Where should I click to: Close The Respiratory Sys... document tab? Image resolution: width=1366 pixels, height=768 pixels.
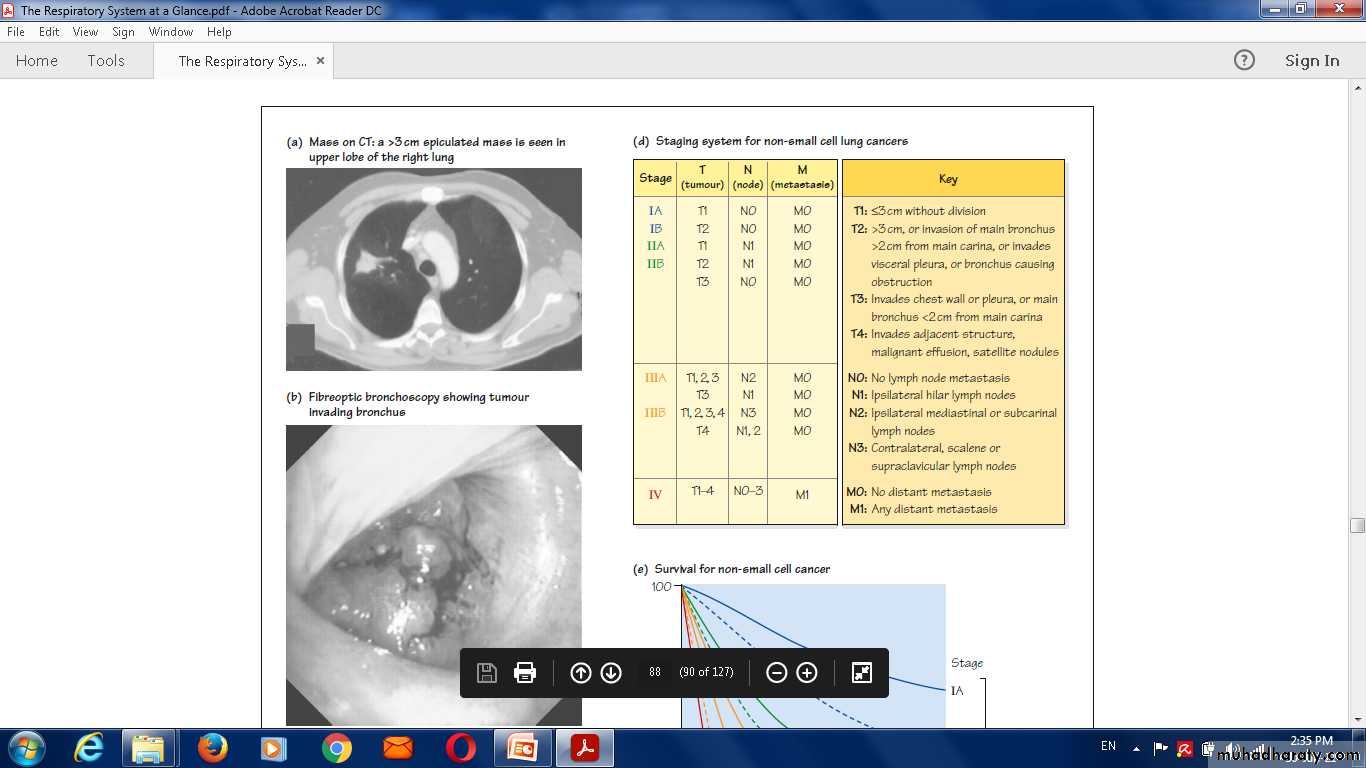320,61
